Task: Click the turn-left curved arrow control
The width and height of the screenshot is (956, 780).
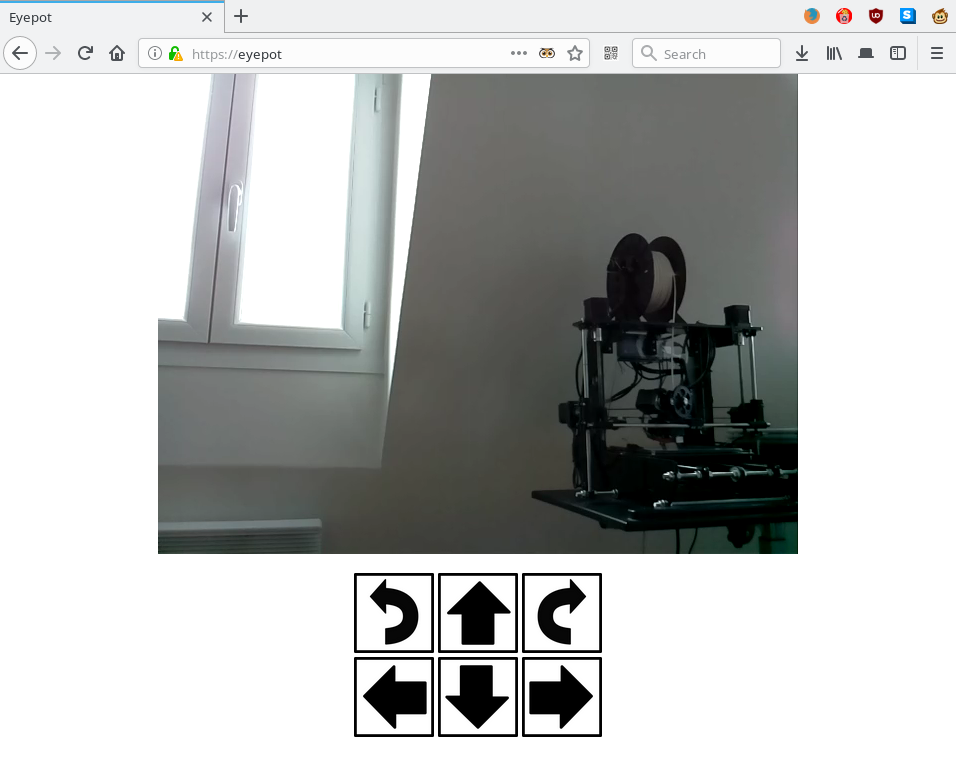Action: [394, 612]
